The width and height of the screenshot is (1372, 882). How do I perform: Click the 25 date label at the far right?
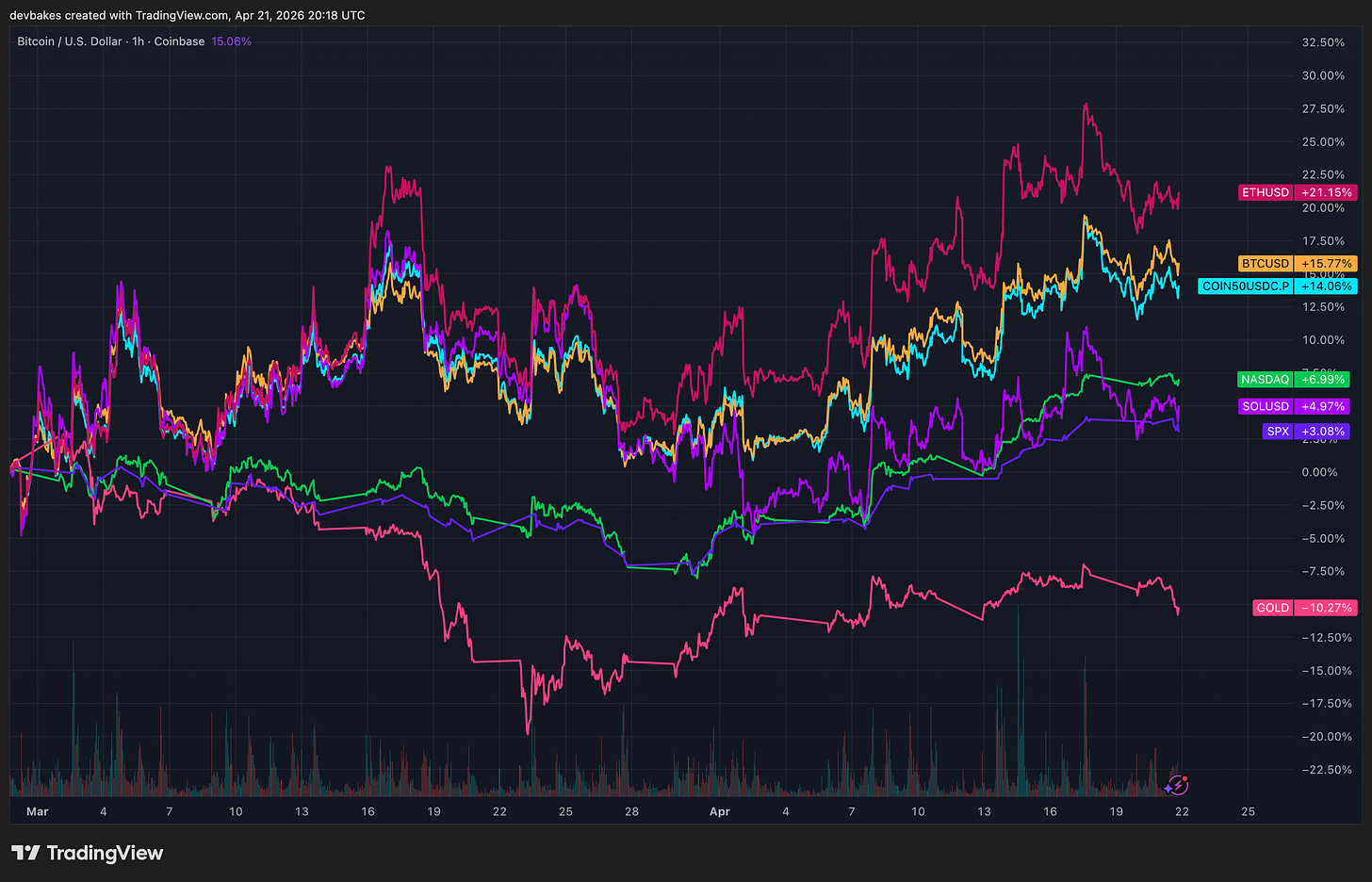coord(1249,811)
